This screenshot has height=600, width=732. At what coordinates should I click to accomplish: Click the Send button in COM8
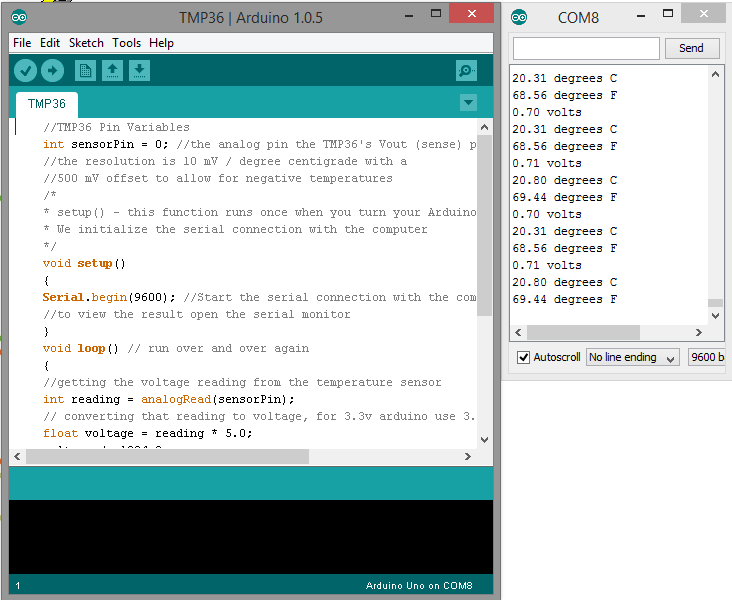point(691,48)
